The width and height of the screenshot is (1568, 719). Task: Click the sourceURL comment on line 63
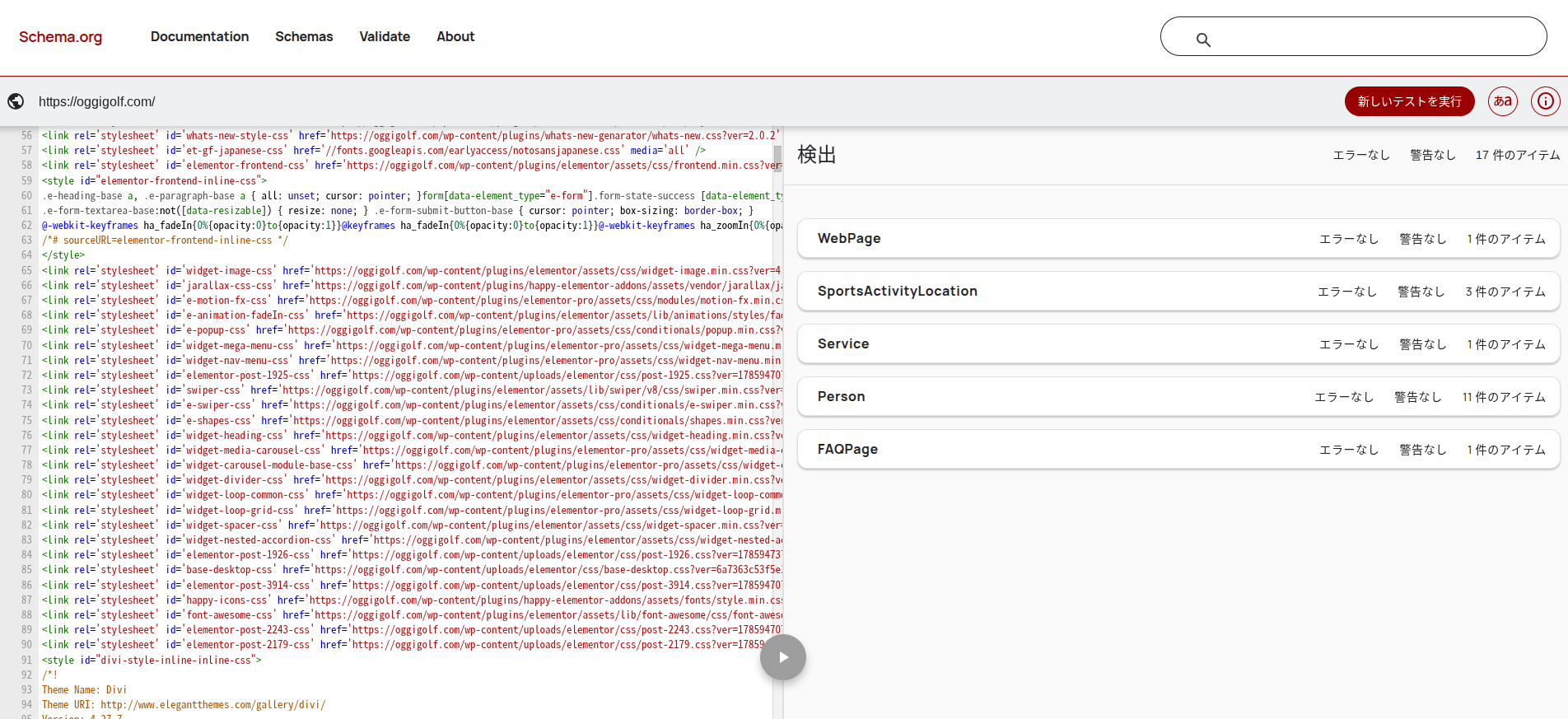[165, 240]
